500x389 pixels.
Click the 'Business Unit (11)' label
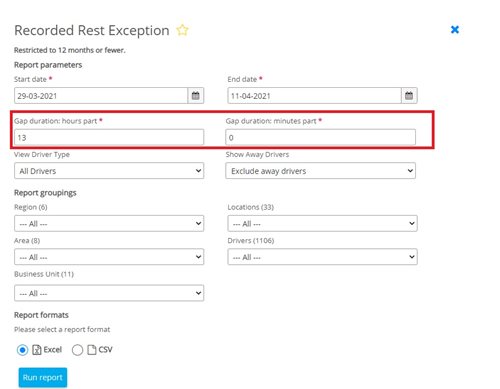pos(44,274)
